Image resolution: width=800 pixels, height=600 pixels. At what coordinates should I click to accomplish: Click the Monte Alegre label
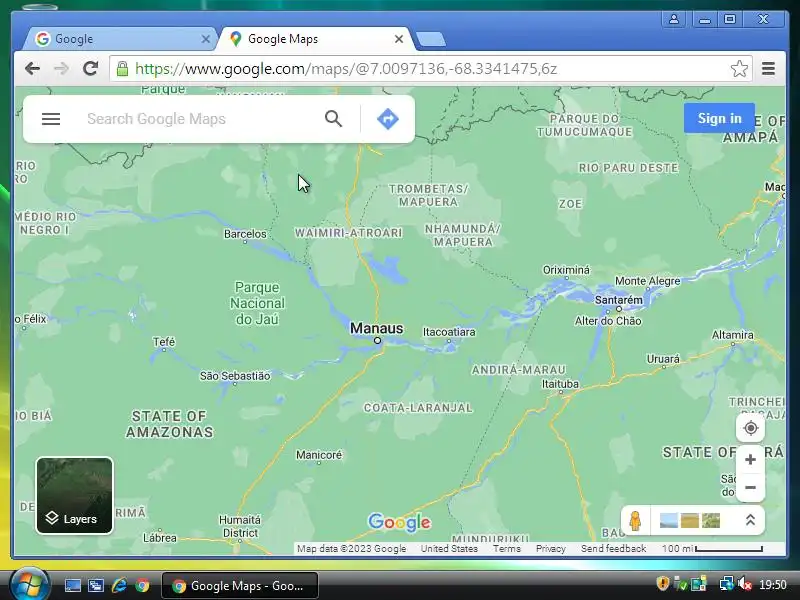(x=647, y=281)
